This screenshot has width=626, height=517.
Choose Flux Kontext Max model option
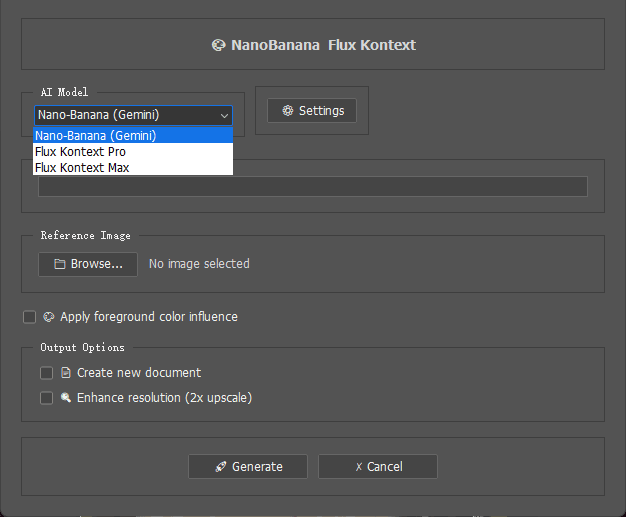(133, 167)
